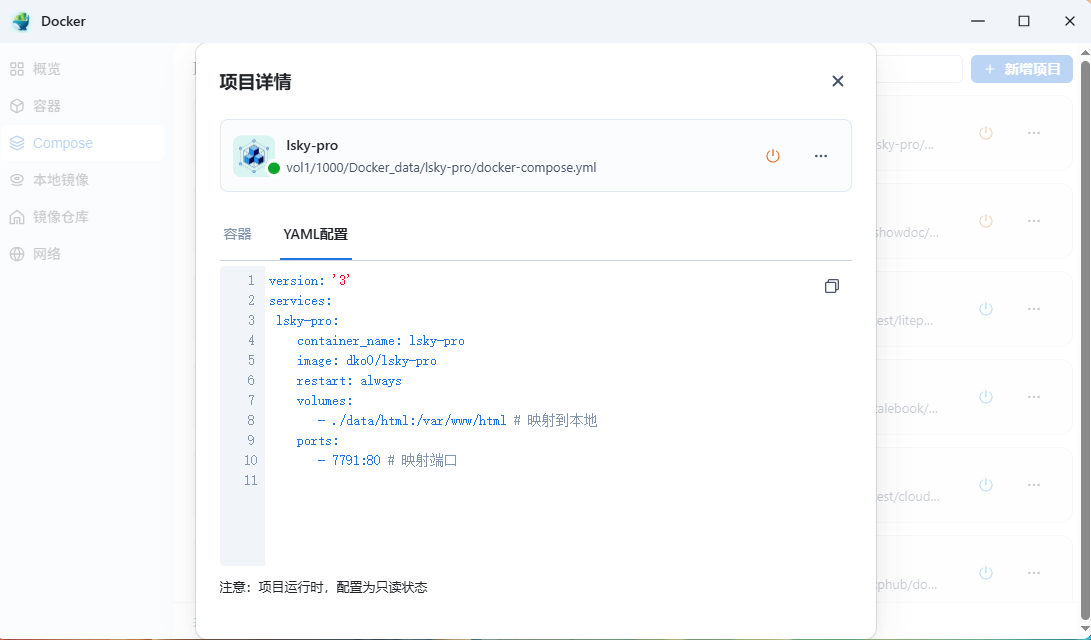This screenshot has height=640, width=1091.
Task: Toggle power for the showdoc project
Action: point(986,221)
